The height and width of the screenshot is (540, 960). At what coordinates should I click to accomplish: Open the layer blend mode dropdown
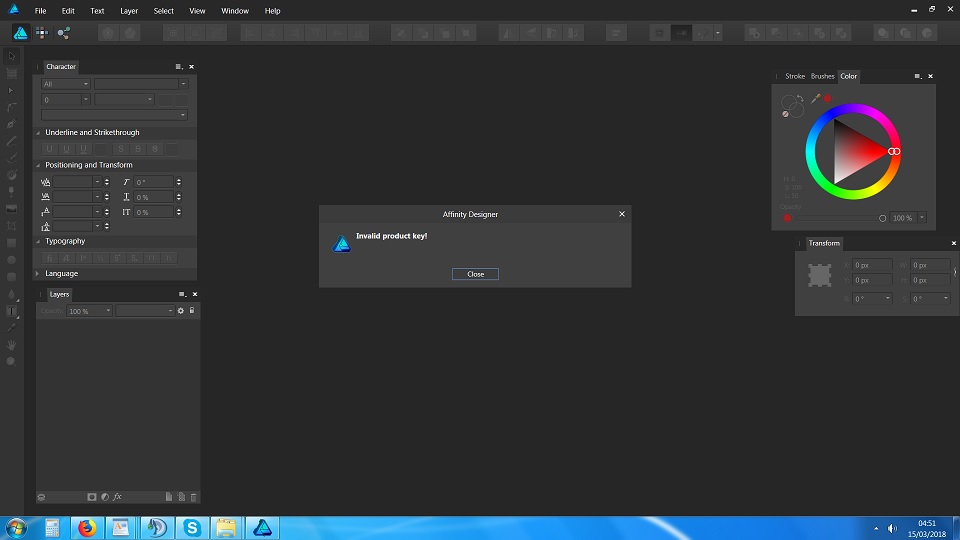(x=145, y=311)
